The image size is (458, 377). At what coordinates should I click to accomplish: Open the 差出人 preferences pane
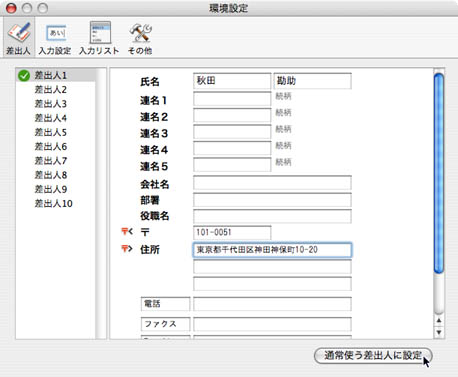[19, 38]
